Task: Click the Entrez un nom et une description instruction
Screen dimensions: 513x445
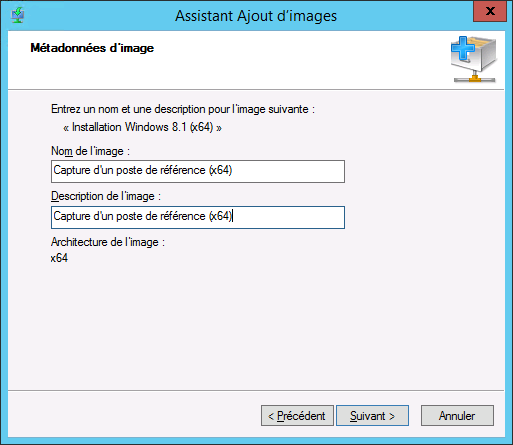Action: 183,109
